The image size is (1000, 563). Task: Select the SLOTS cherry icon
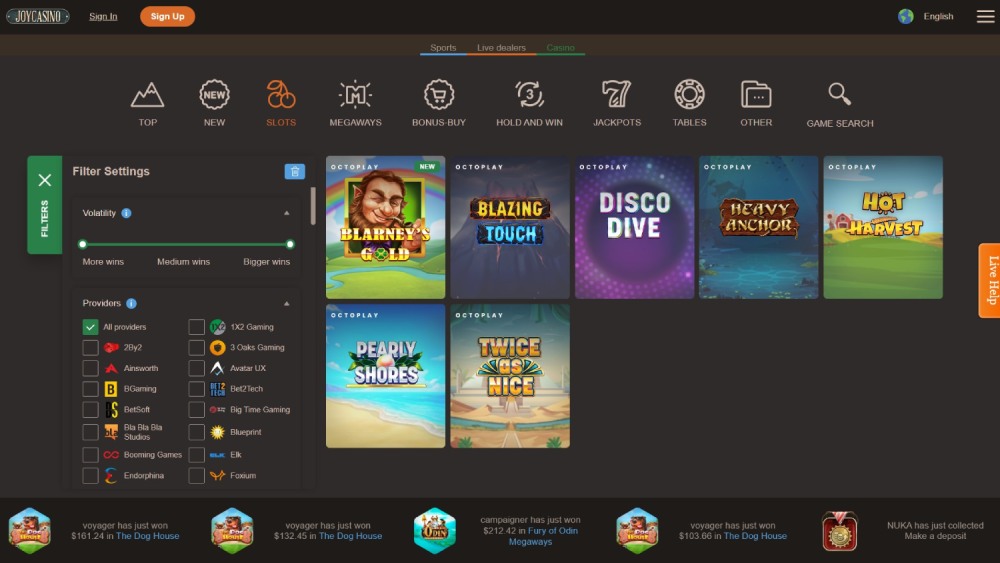[281, 95]
